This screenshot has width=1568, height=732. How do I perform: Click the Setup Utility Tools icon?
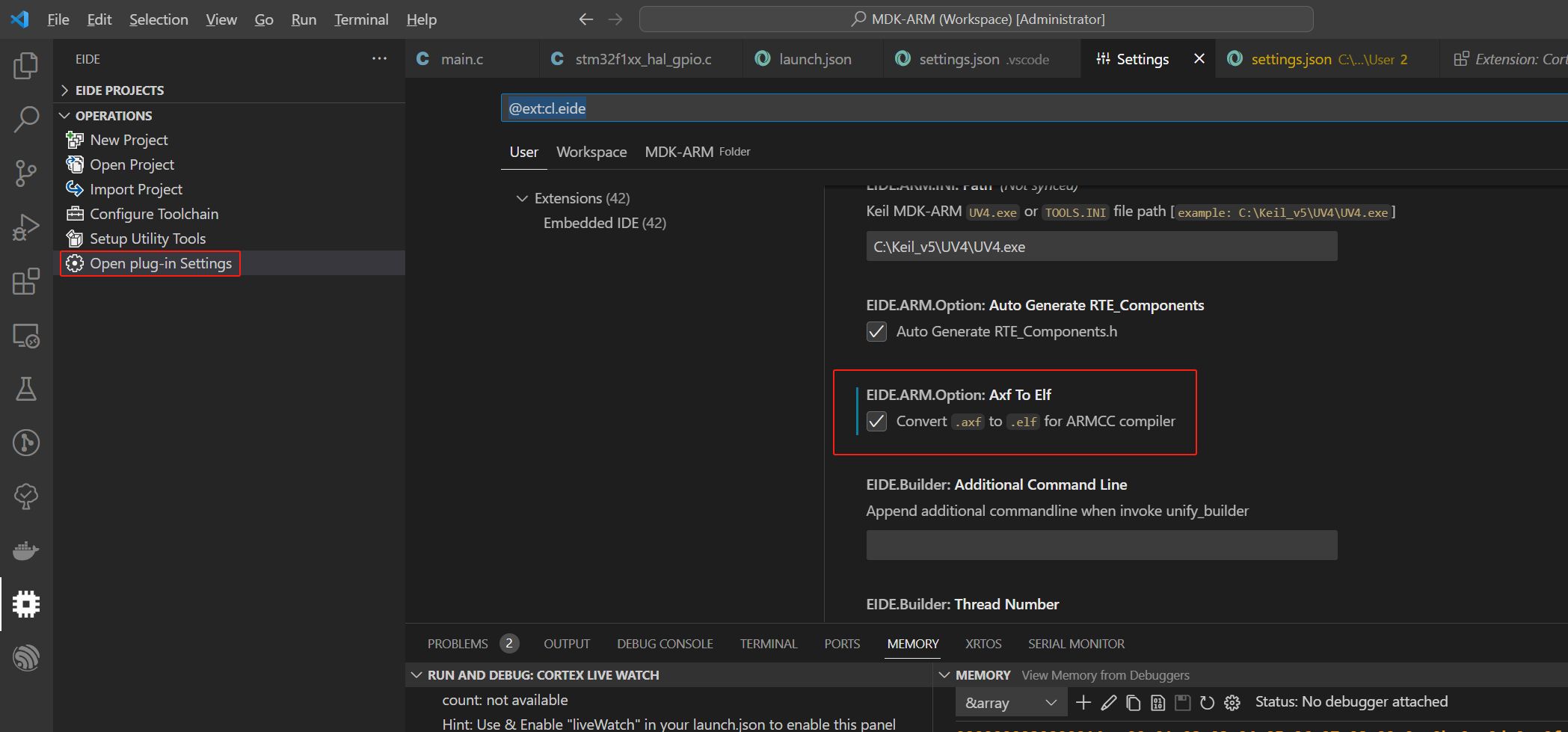point(75,239)
